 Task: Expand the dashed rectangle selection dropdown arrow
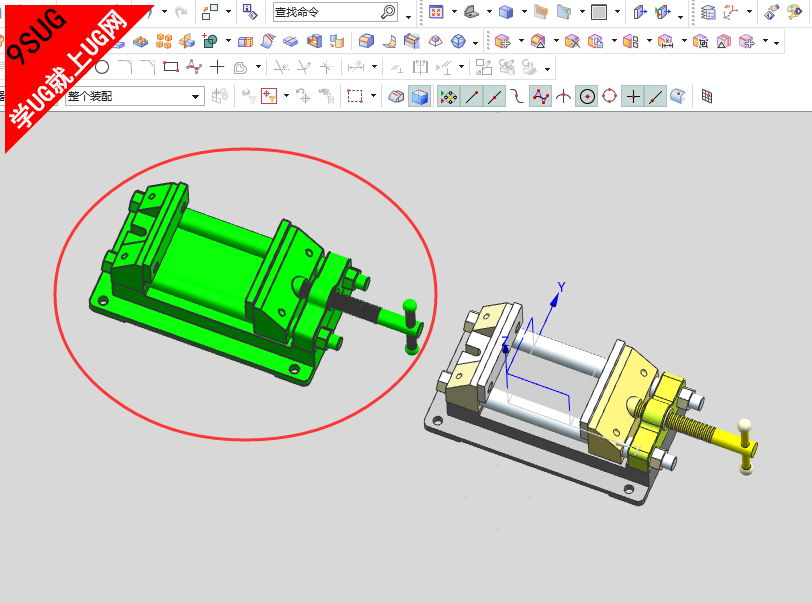373,96
